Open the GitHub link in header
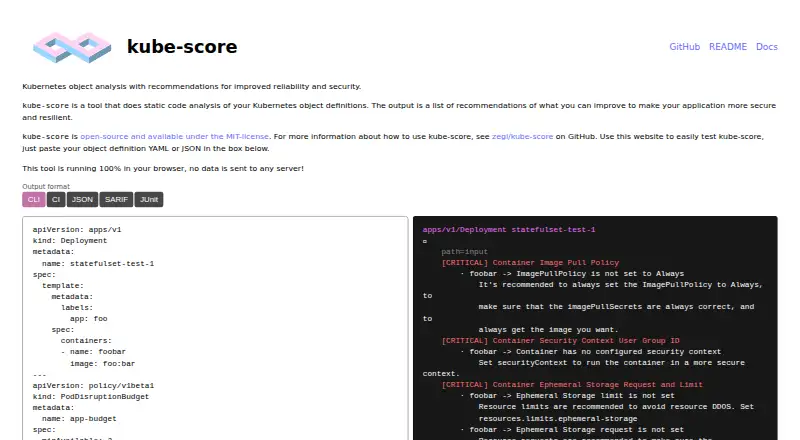Viewport: 800px width, 440px height. coord(684,46)
